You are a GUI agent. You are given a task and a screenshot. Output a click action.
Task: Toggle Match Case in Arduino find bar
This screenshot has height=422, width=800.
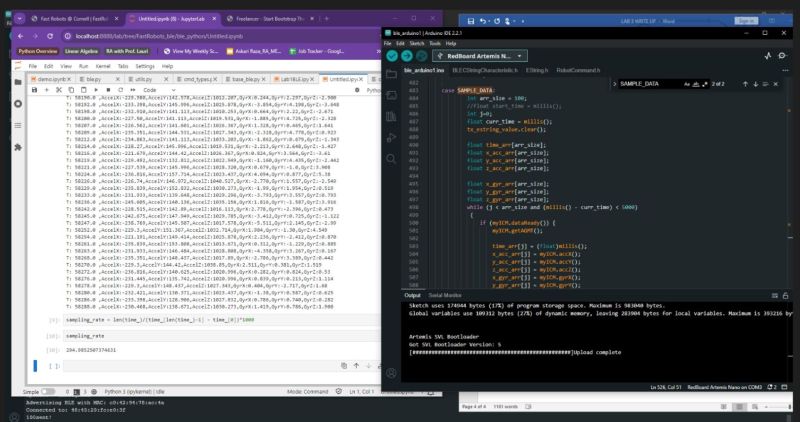click(x=687, y=84)
